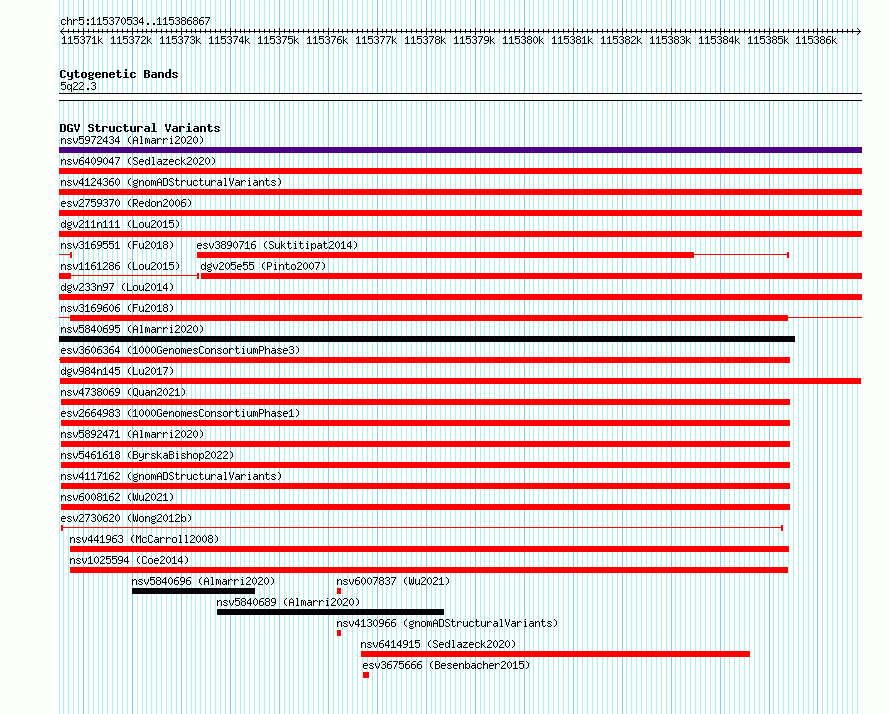
Task: Click the esv3675666 (Besenbacher2015) label
Action: (x=446, y=665)
